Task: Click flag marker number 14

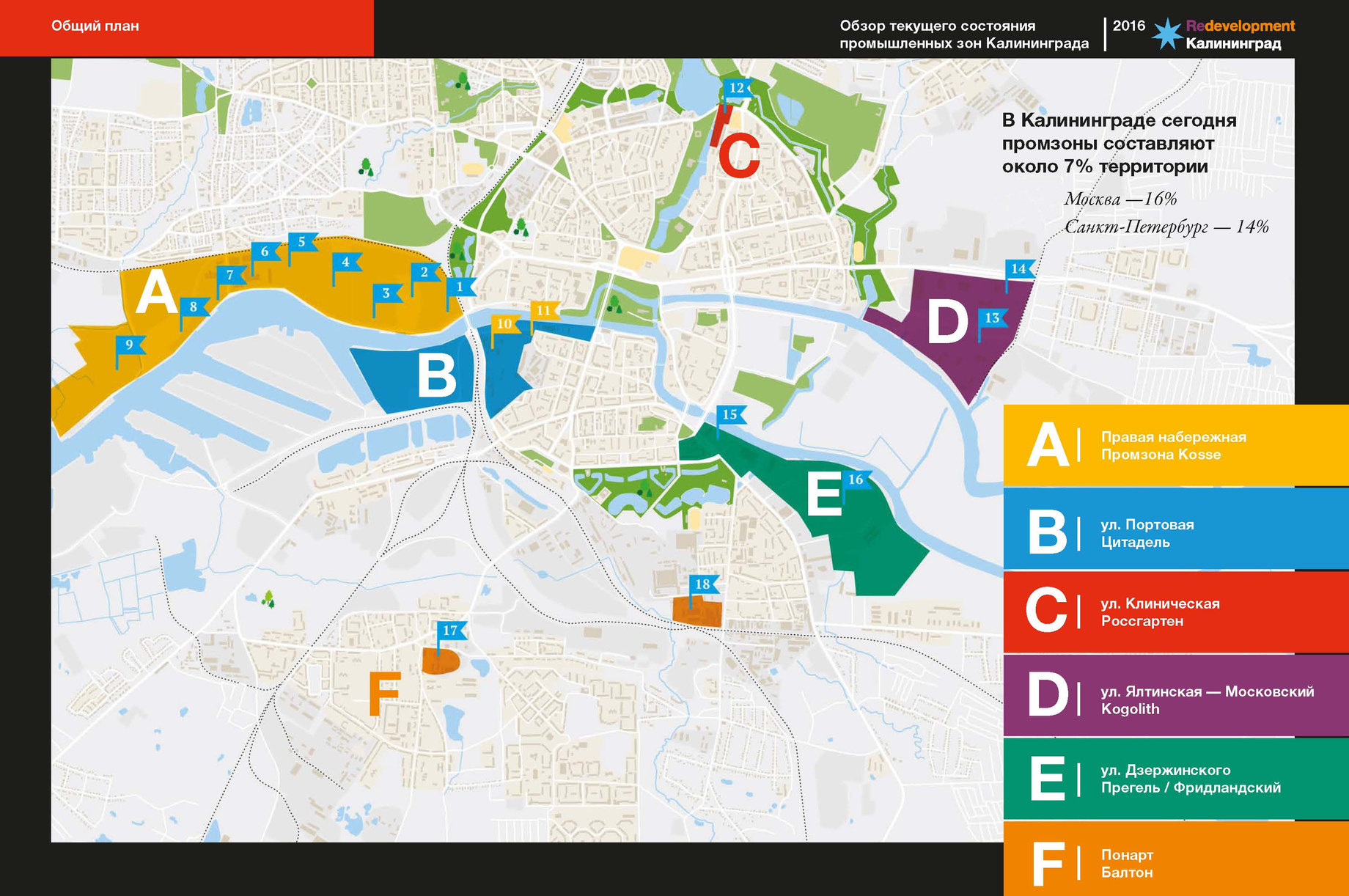Action: tap(1020, 269)
